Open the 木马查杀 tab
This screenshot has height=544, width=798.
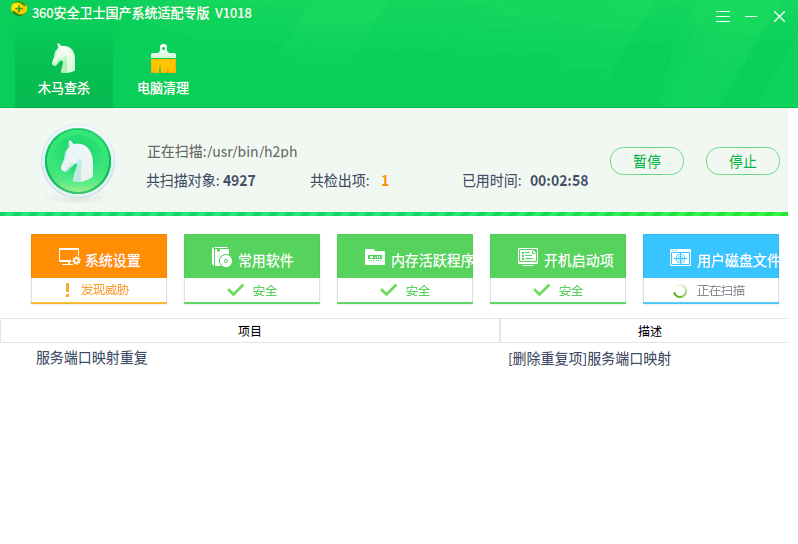coord(64,70)
